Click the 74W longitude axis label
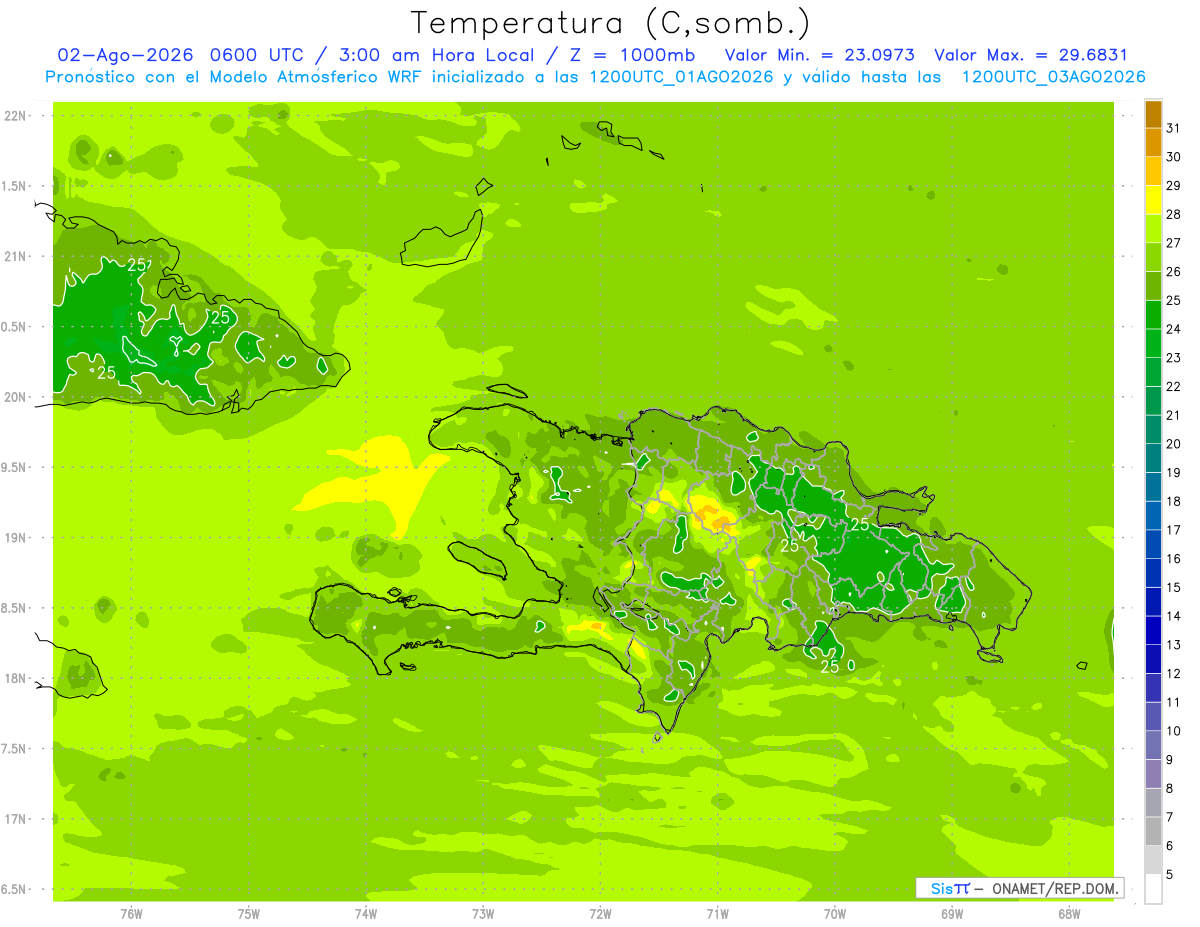This screenshot has height=927, width=1200. (366, 913)
